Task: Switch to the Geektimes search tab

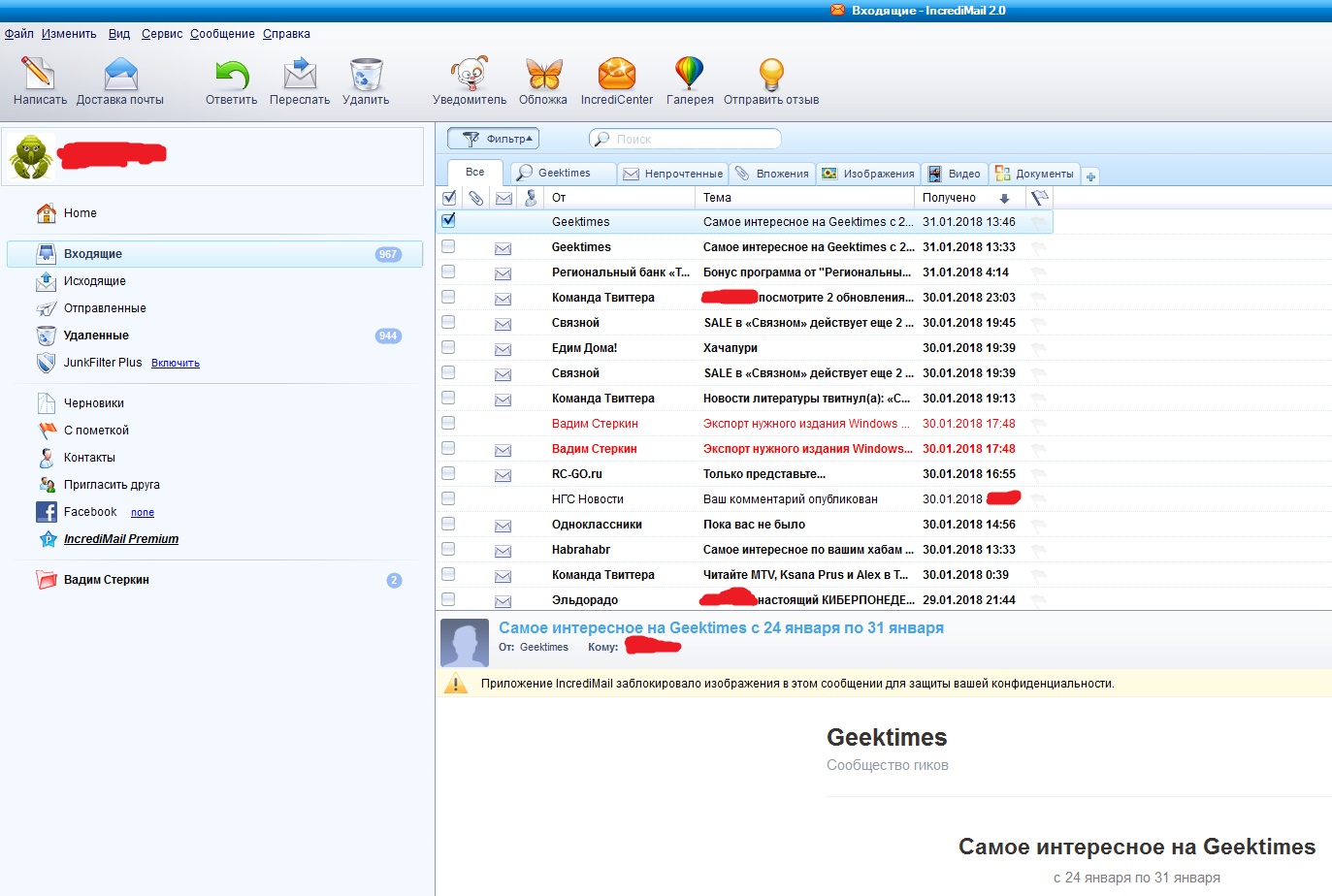Action: (564, 174)
